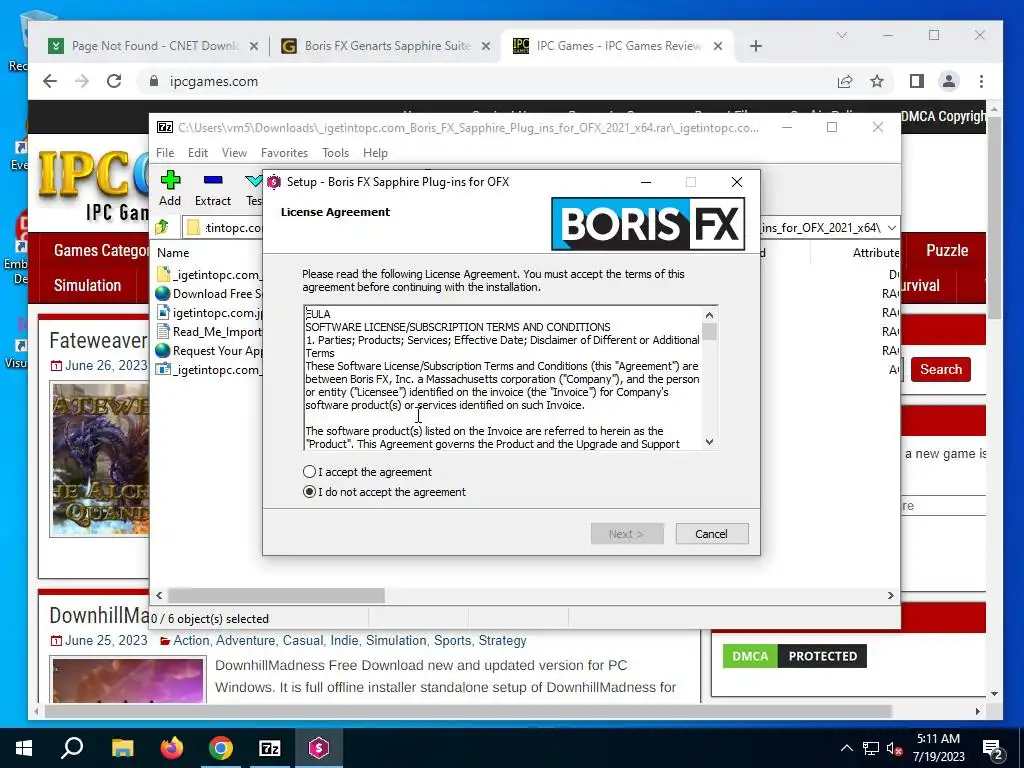The width and height of the screenshot is (1024, 768).
Task: Select 'Read_Me_Import' file in 7-Zip
Action: 209,332
